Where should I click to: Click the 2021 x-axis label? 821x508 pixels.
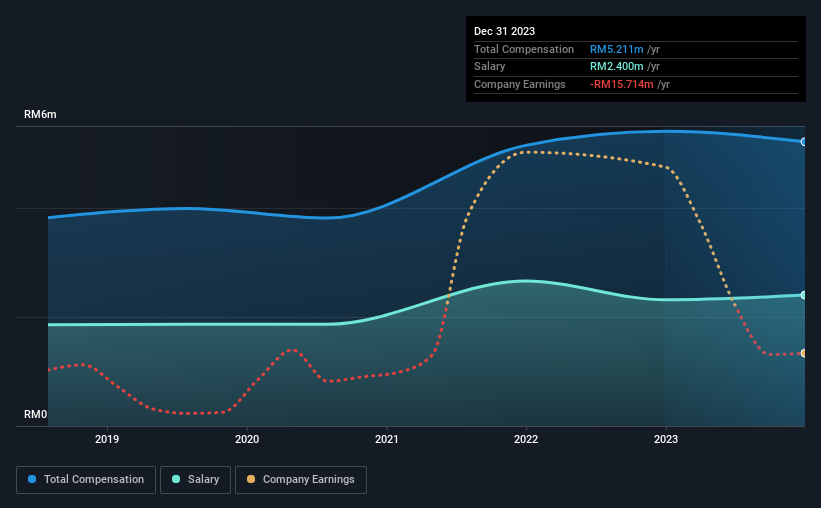386,439
